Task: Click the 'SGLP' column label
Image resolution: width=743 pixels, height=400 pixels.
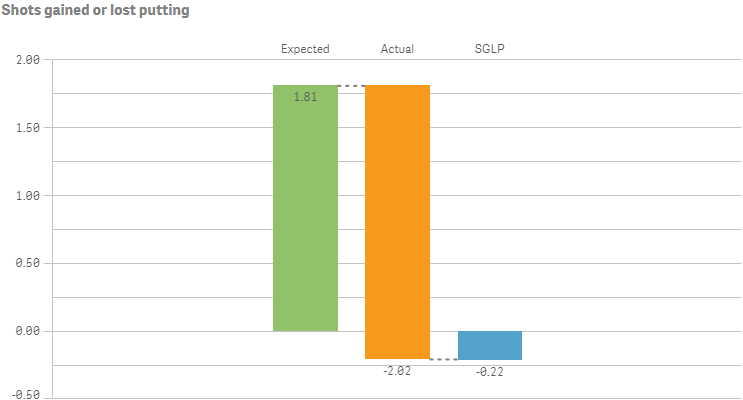Action: pyautogui.click(x=489, y=49)
